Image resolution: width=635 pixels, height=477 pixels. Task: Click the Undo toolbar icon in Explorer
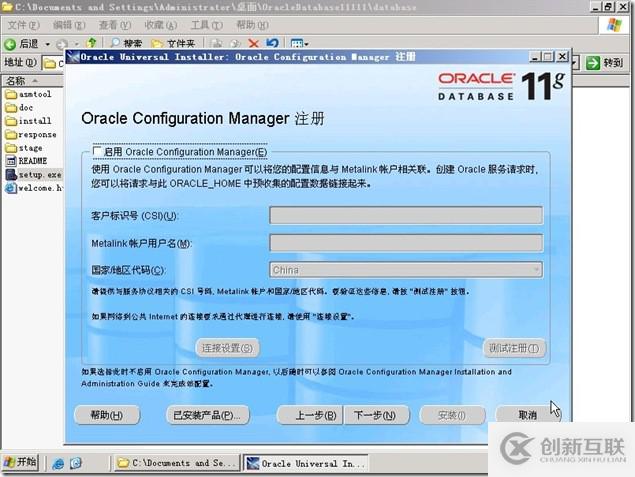point(273,43)
